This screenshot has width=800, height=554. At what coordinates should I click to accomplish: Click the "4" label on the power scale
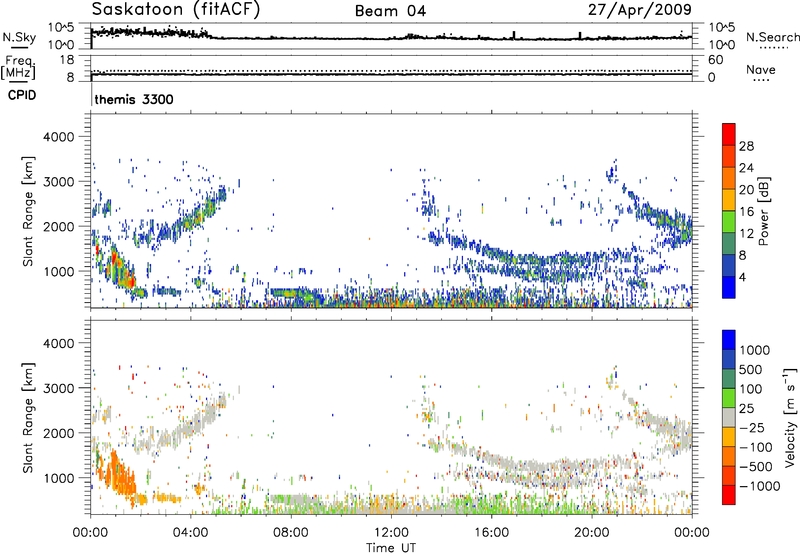pos(742,277)
